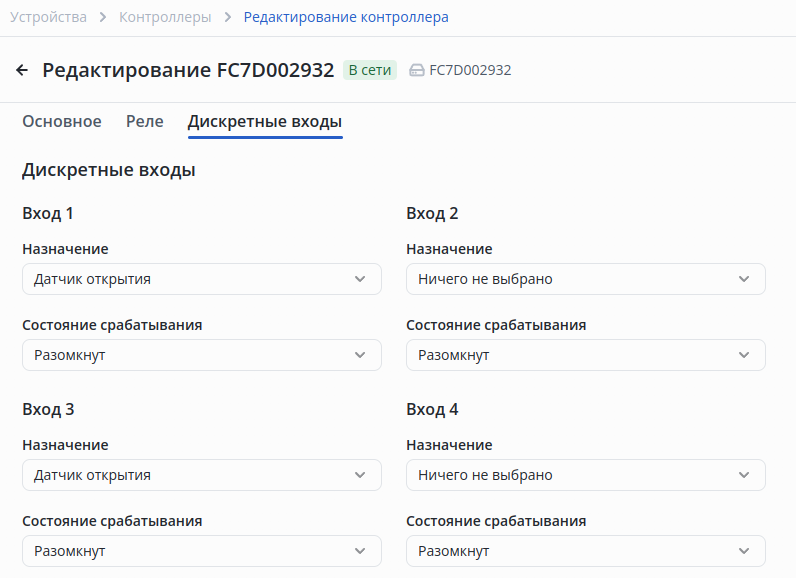Click the Редактирование контроллера breadcrumb
This screenshot has height=578, width=796.
(346, 17)
